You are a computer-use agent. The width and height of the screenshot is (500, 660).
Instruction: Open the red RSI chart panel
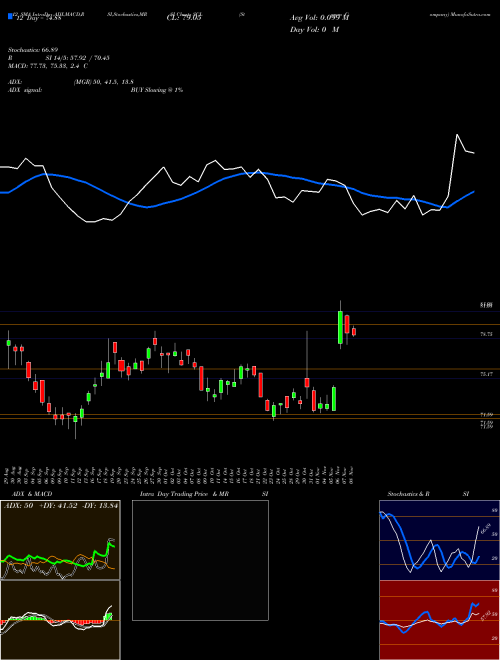[439, 620]
